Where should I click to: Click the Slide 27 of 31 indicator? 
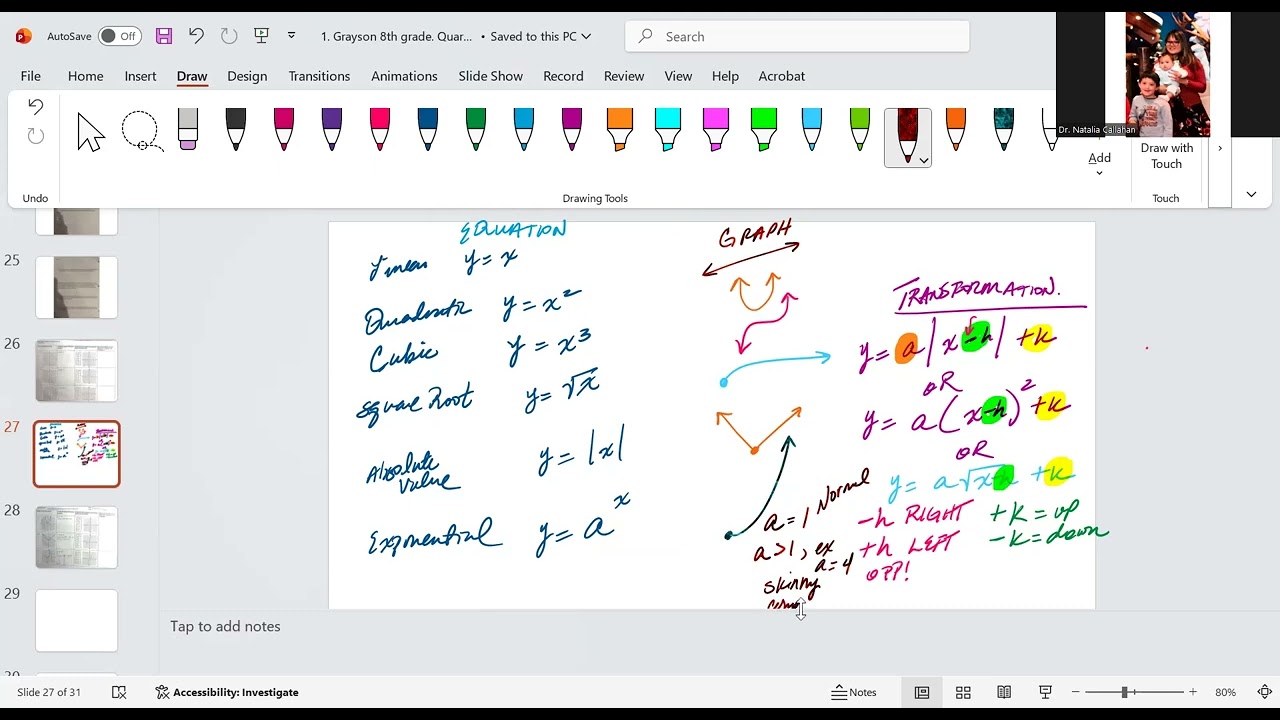[49, 692]
